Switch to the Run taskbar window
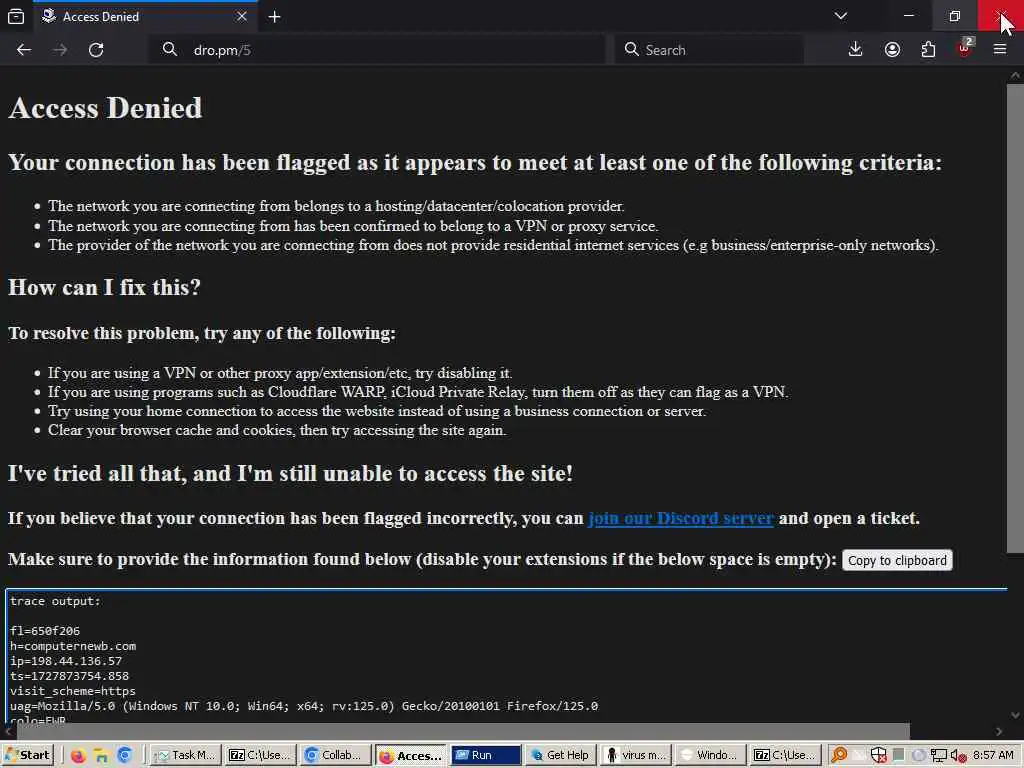 tap(486, 755)
